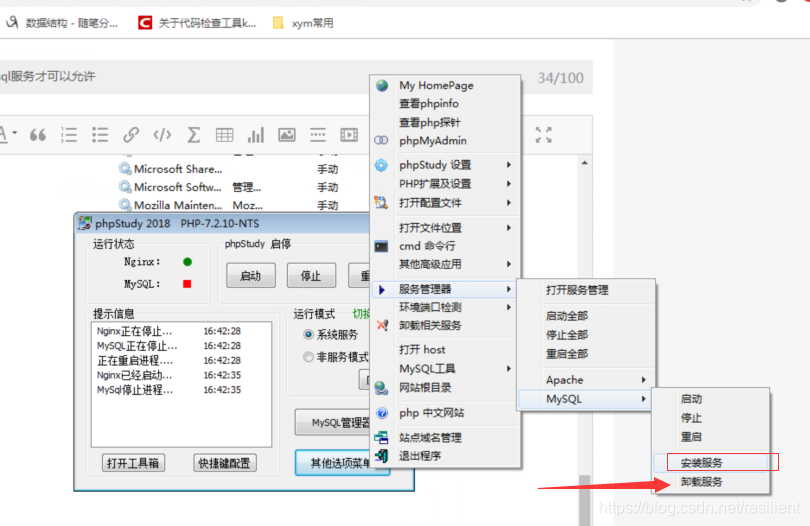
Task: Click the Microsoft Share... service row
Action: click(x=227, y=169)
